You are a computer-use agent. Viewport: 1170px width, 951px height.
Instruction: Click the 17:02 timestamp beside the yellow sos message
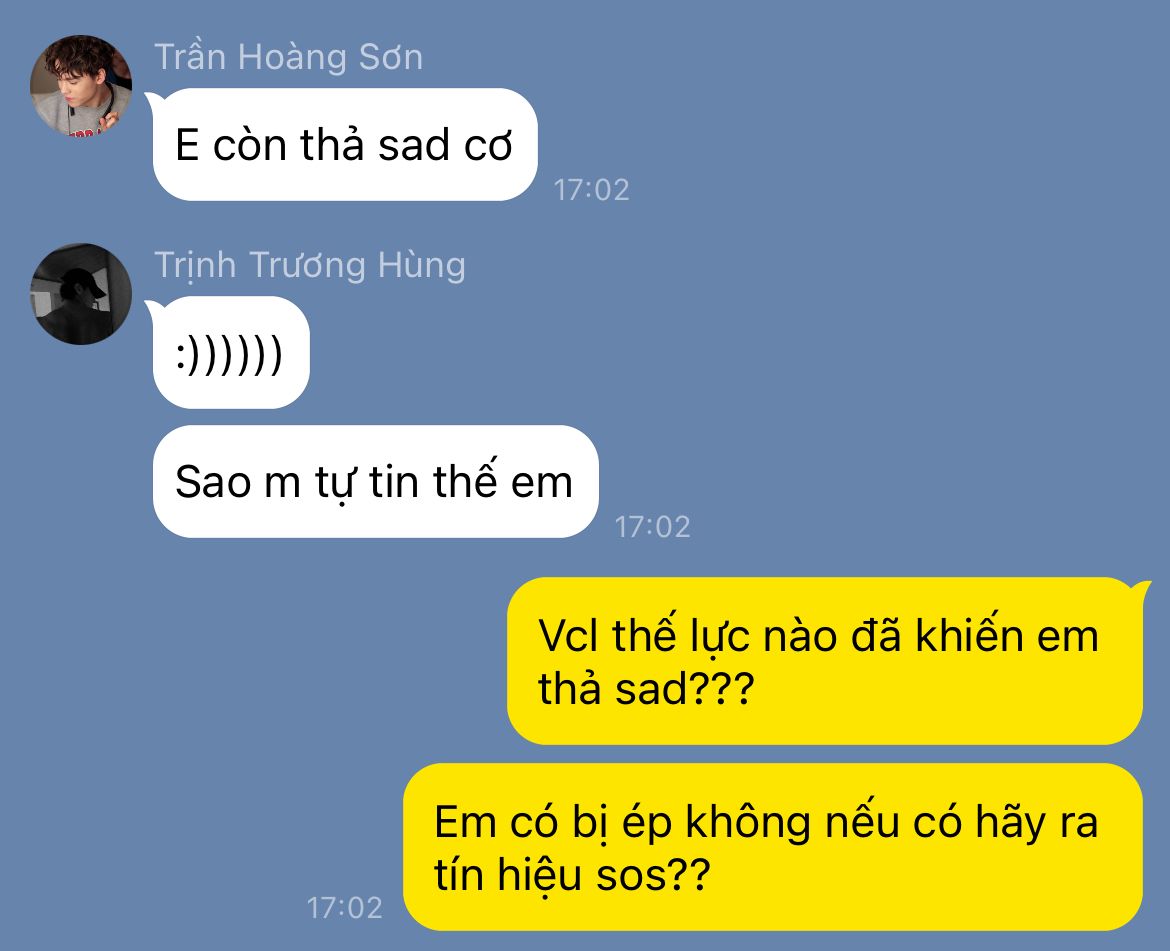[344, 908]
